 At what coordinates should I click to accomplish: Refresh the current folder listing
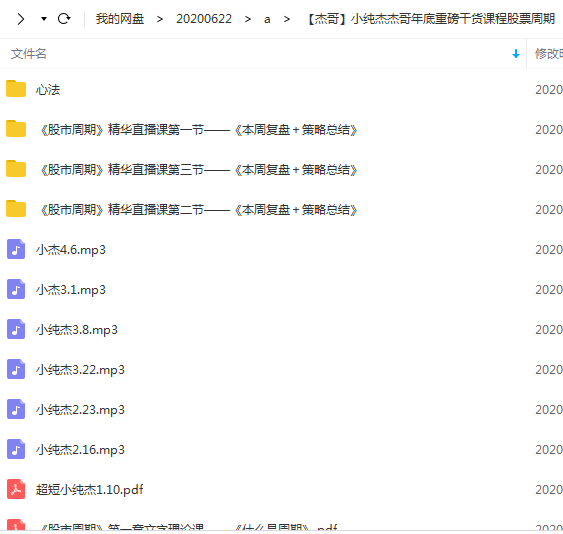pyautogui.click(x=64, y=19)
